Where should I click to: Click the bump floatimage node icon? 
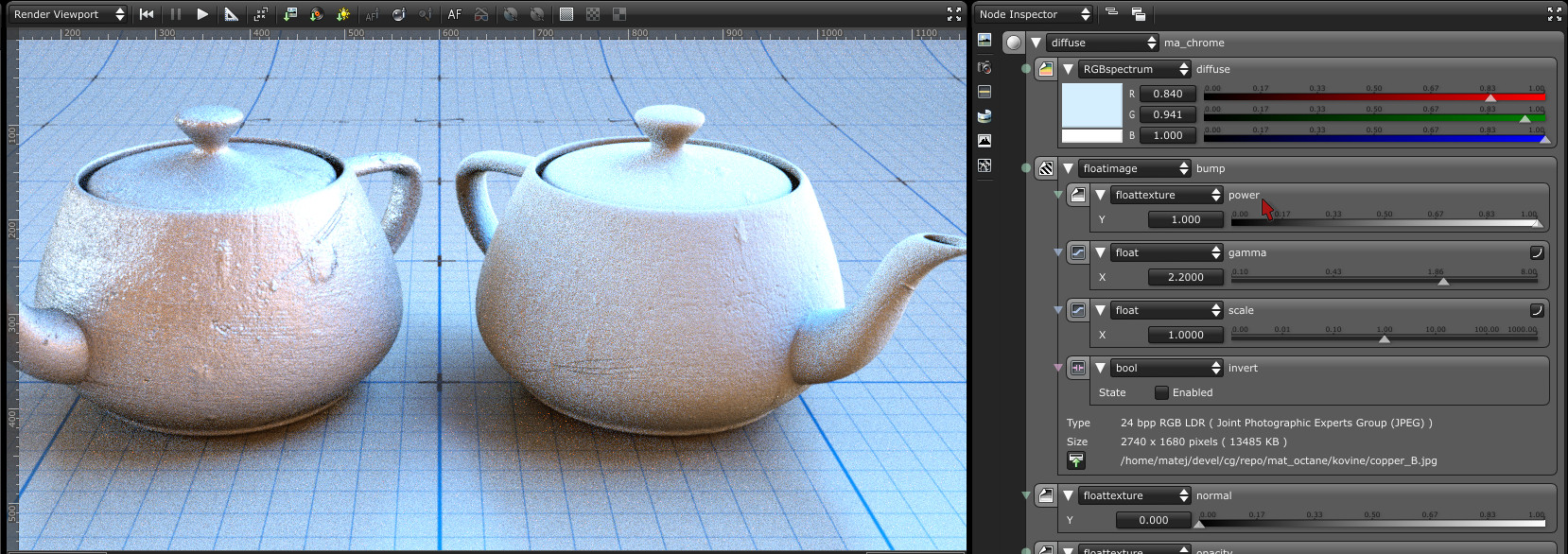[x=1046, y=168]
